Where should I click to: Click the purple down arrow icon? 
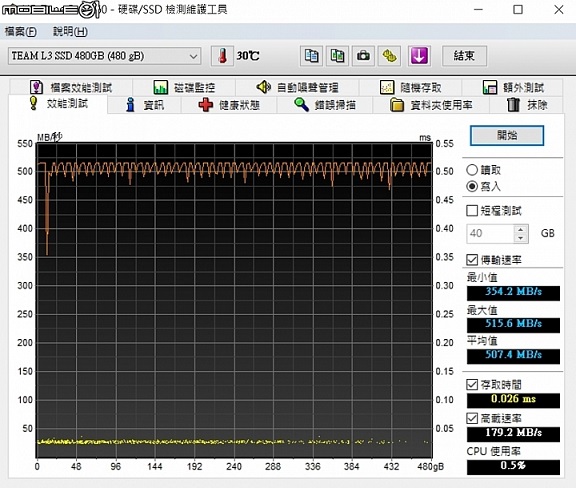(x=419, y=56)
